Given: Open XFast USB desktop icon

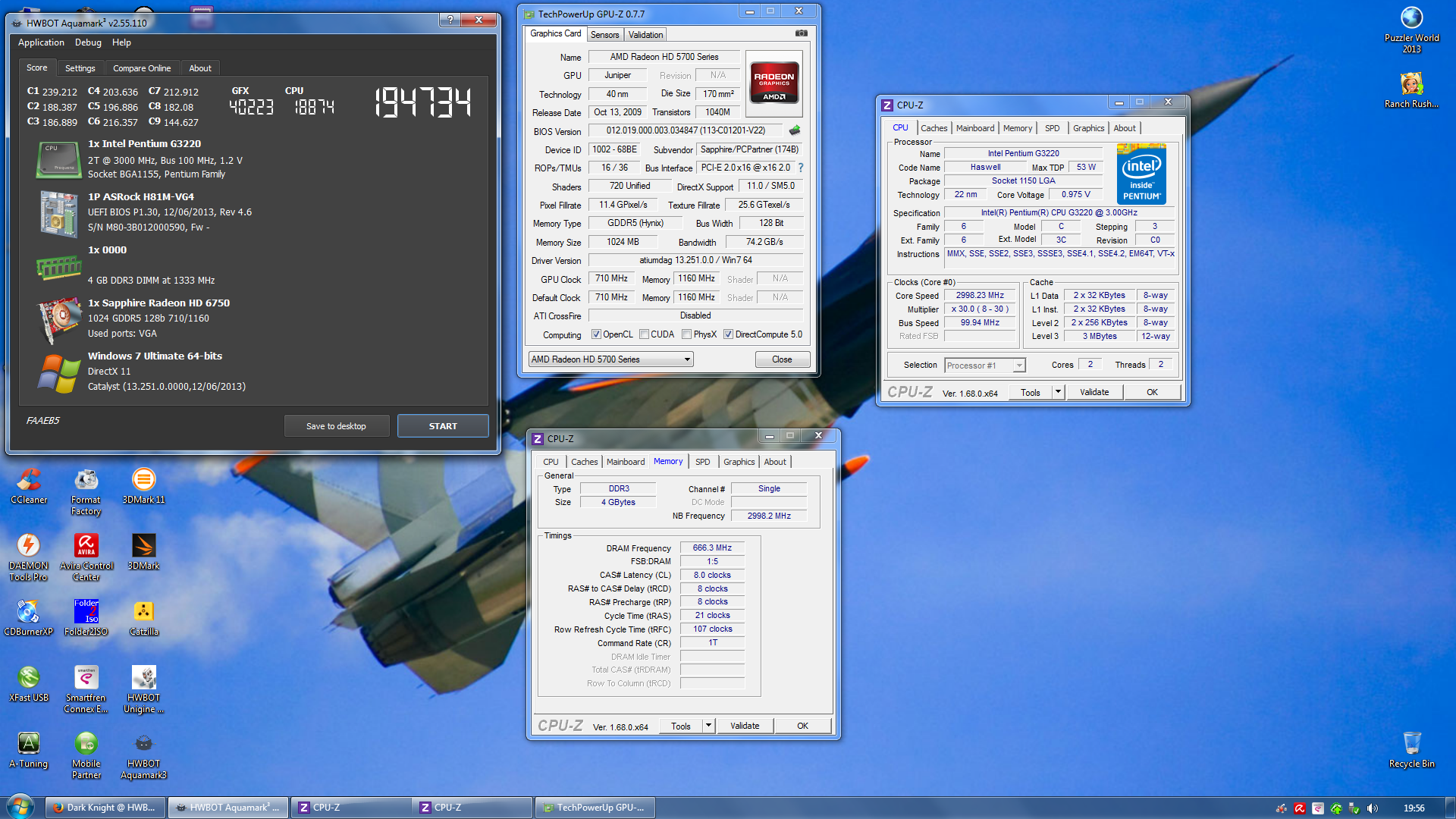Looking at the screenshot, I should (x=29, y=683).
